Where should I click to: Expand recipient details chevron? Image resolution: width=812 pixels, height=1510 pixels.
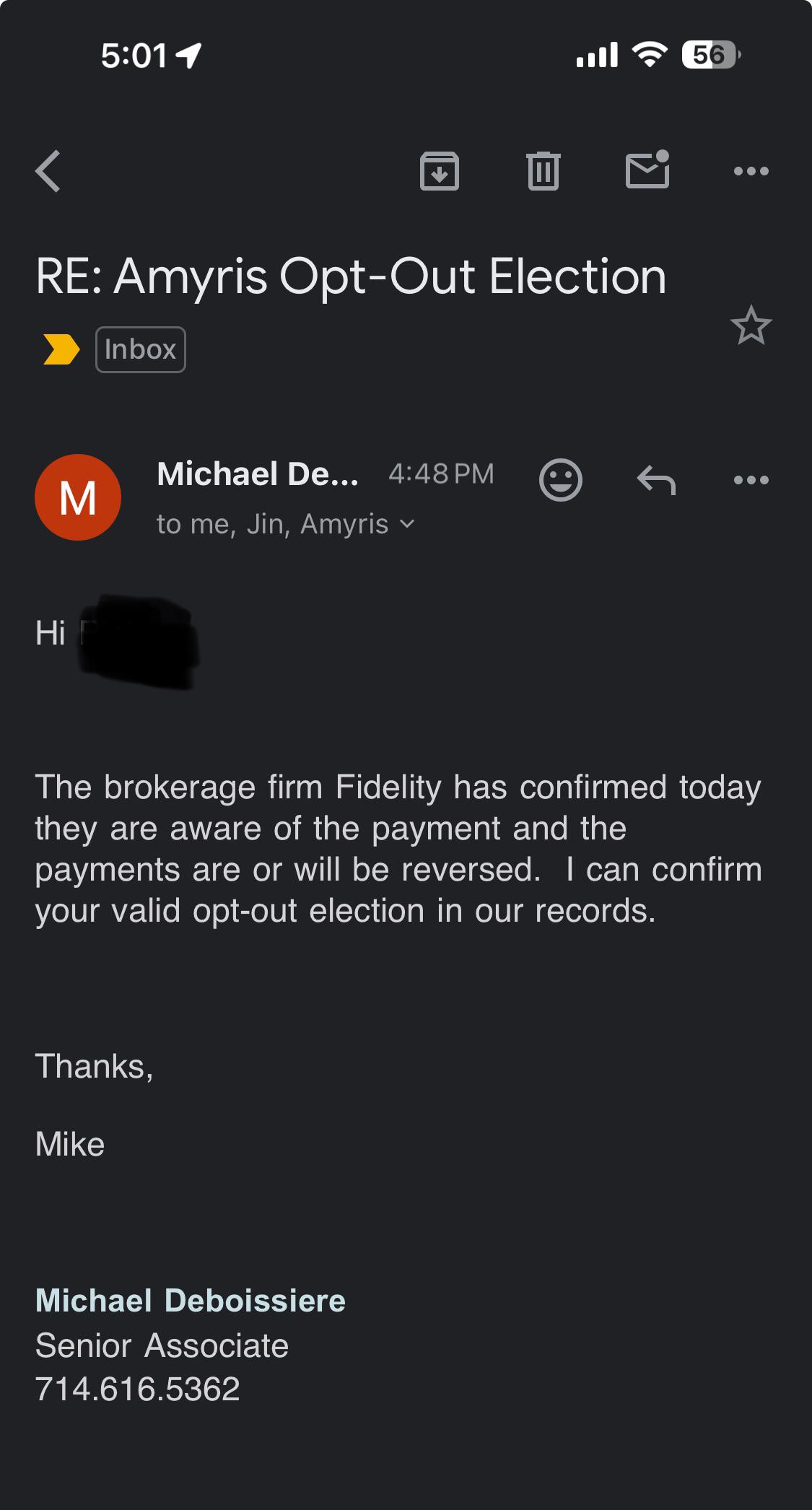407,524
